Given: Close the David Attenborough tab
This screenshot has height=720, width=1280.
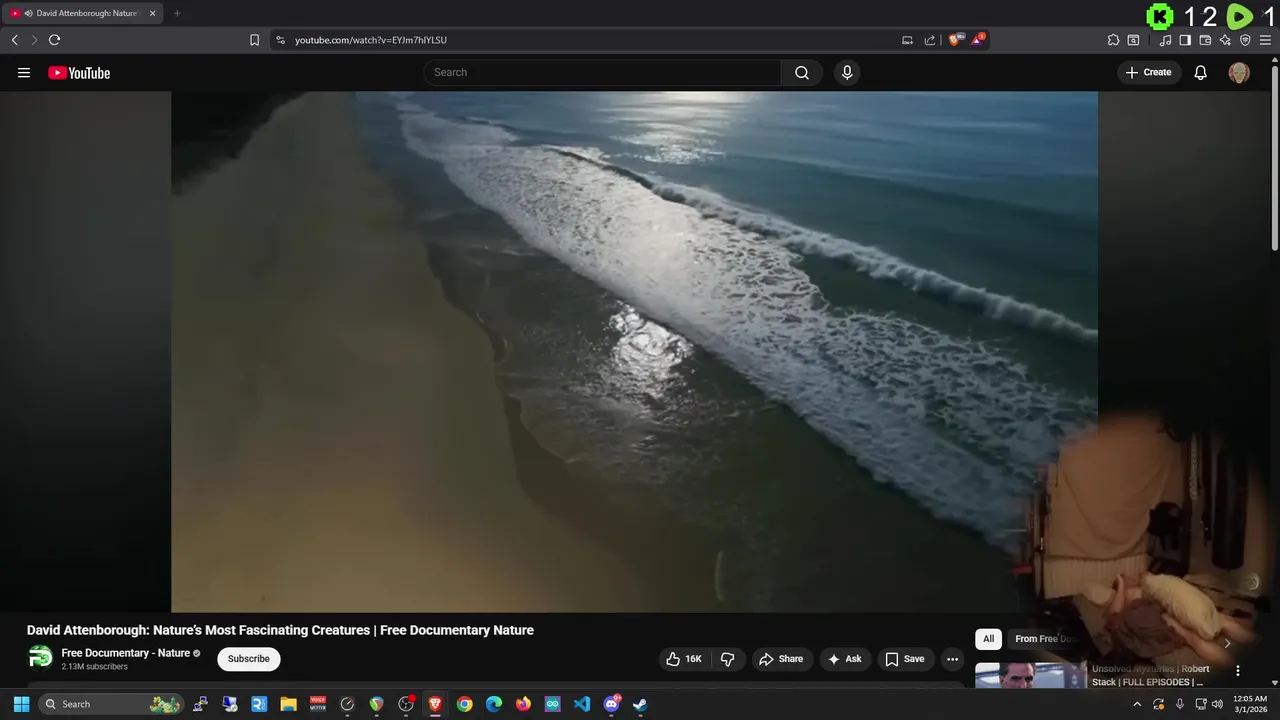Looking at the screenshot, I should (153, 13).
